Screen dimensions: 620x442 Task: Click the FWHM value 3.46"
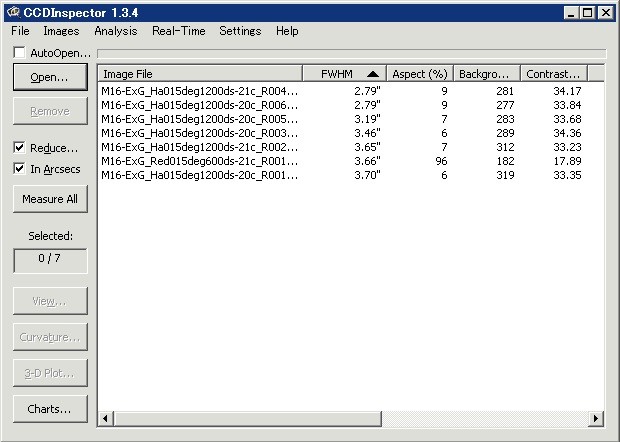point(367,133)
